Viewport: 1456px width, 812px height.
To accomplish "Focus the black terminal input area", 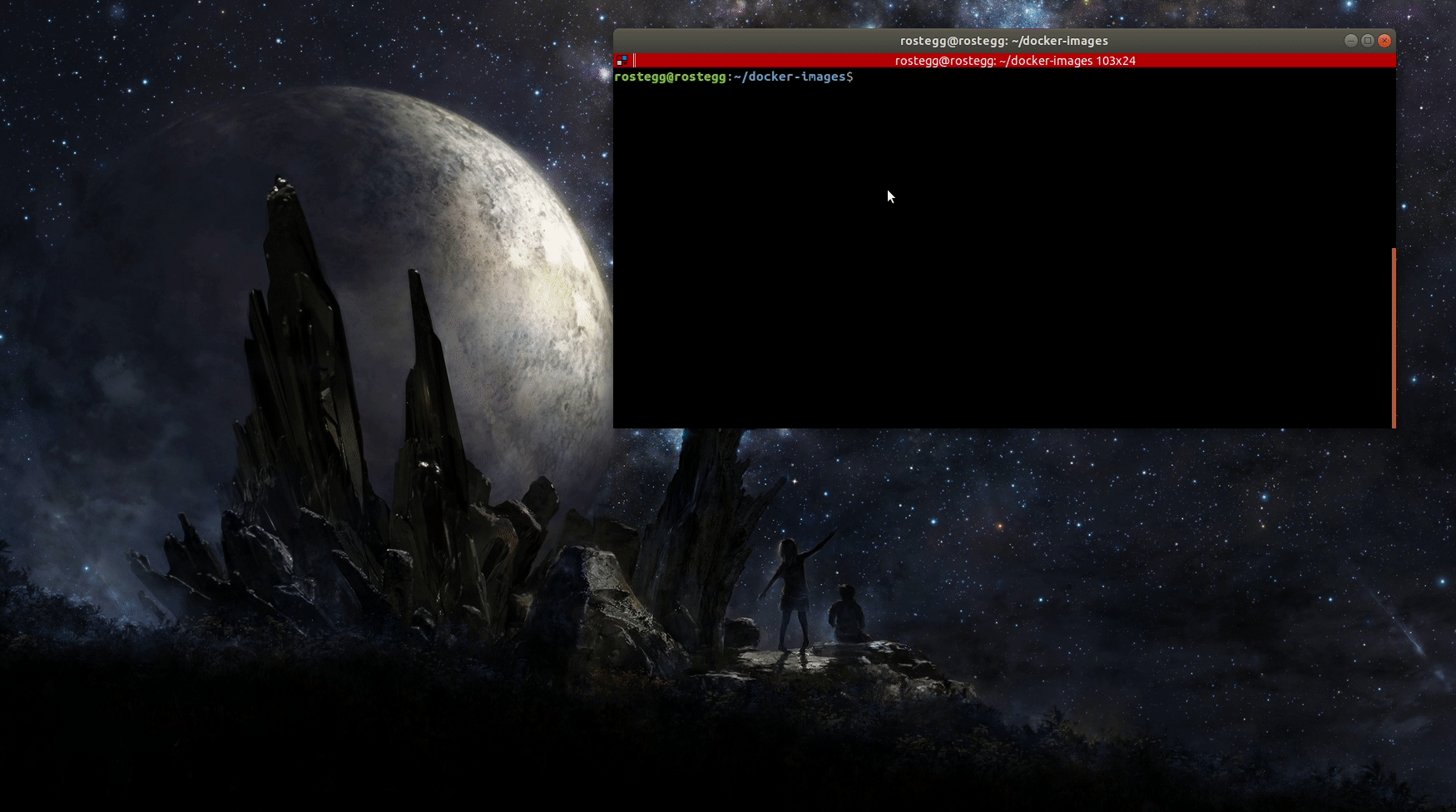I will point(1003,248).
